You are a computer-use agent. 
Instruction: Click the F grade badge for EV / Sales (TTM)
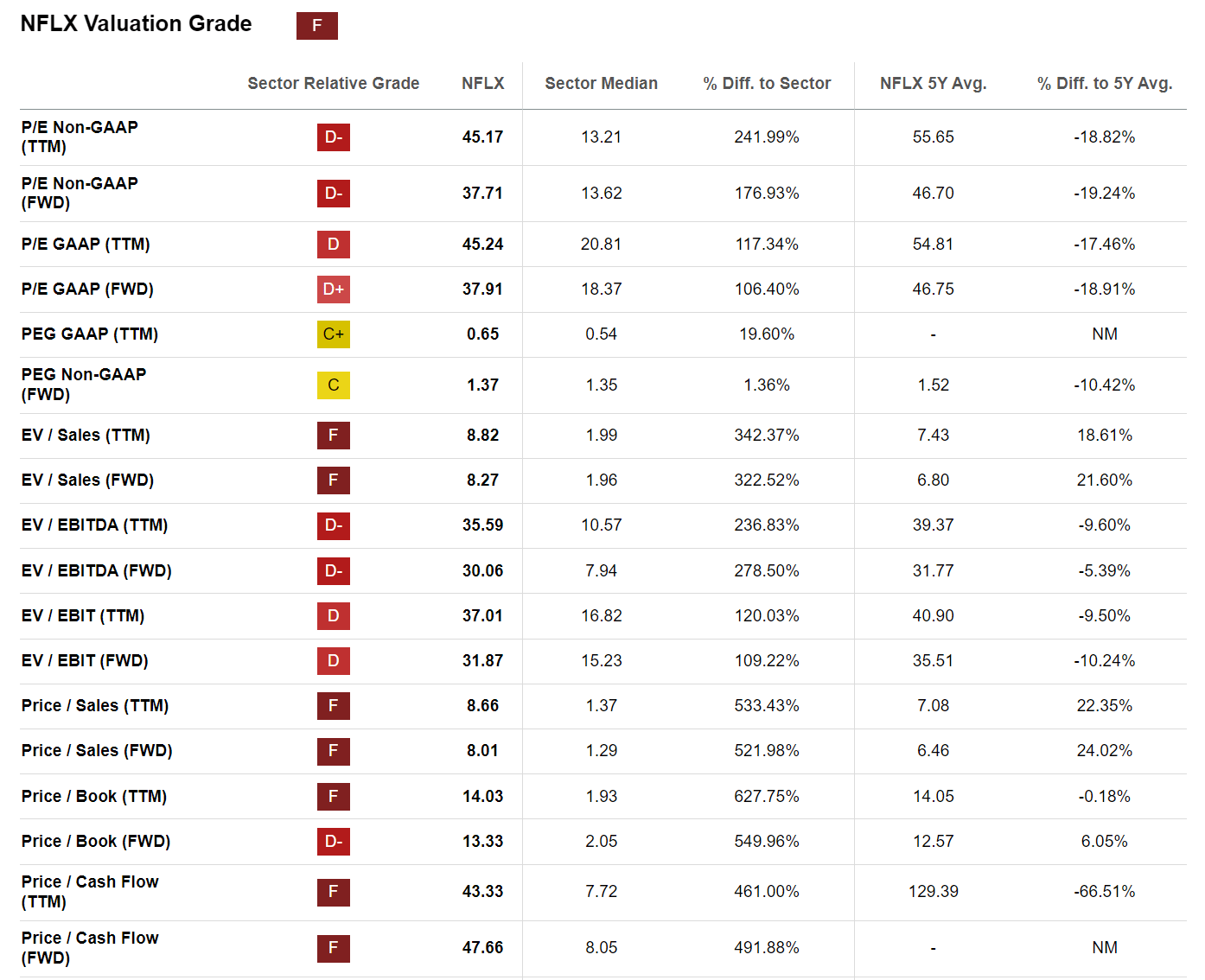333,436
